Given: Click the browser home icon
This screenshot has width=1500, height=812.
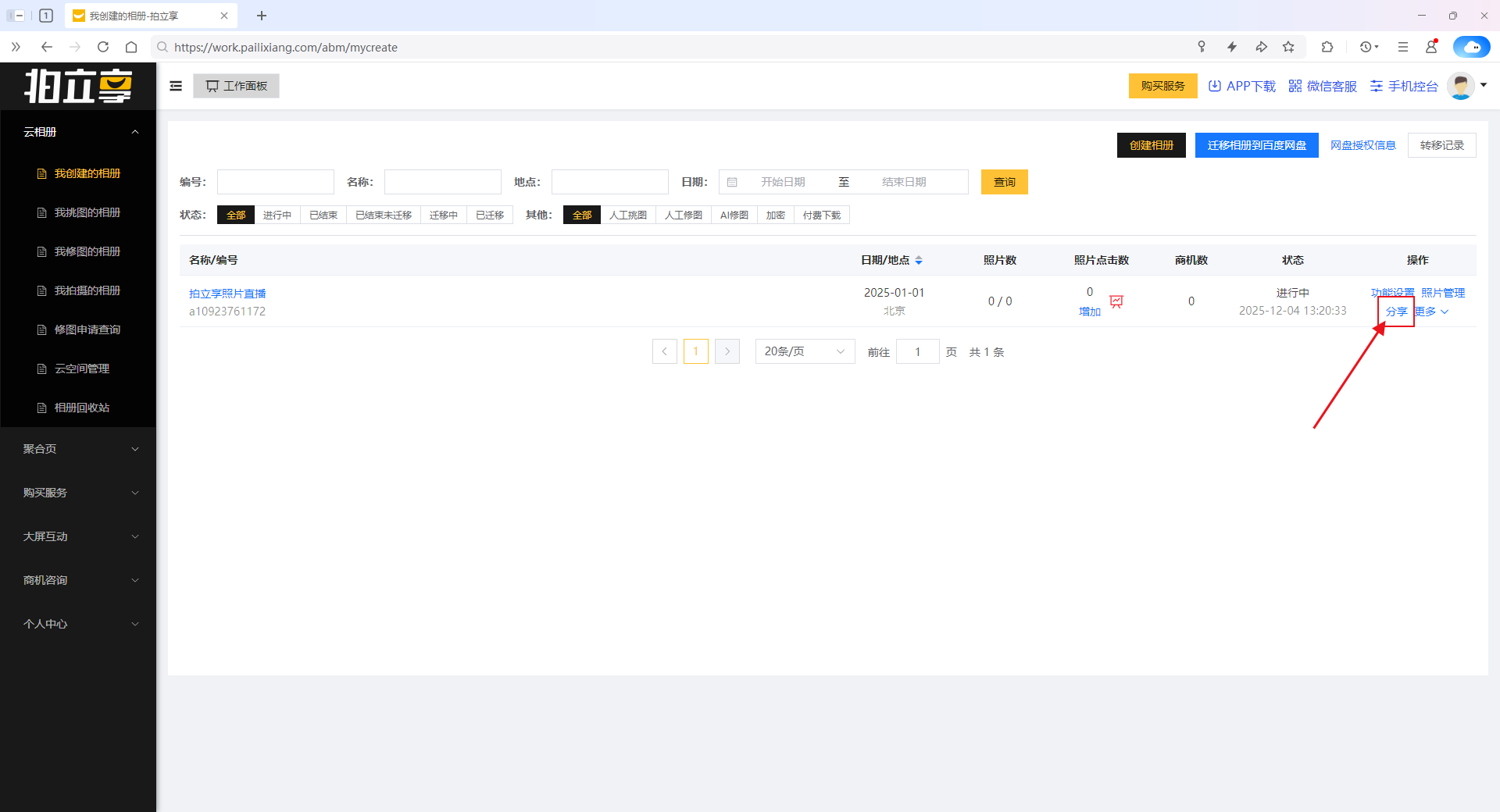Looking at the screenshot, I should pyautogui.click(x=131, y=47).
